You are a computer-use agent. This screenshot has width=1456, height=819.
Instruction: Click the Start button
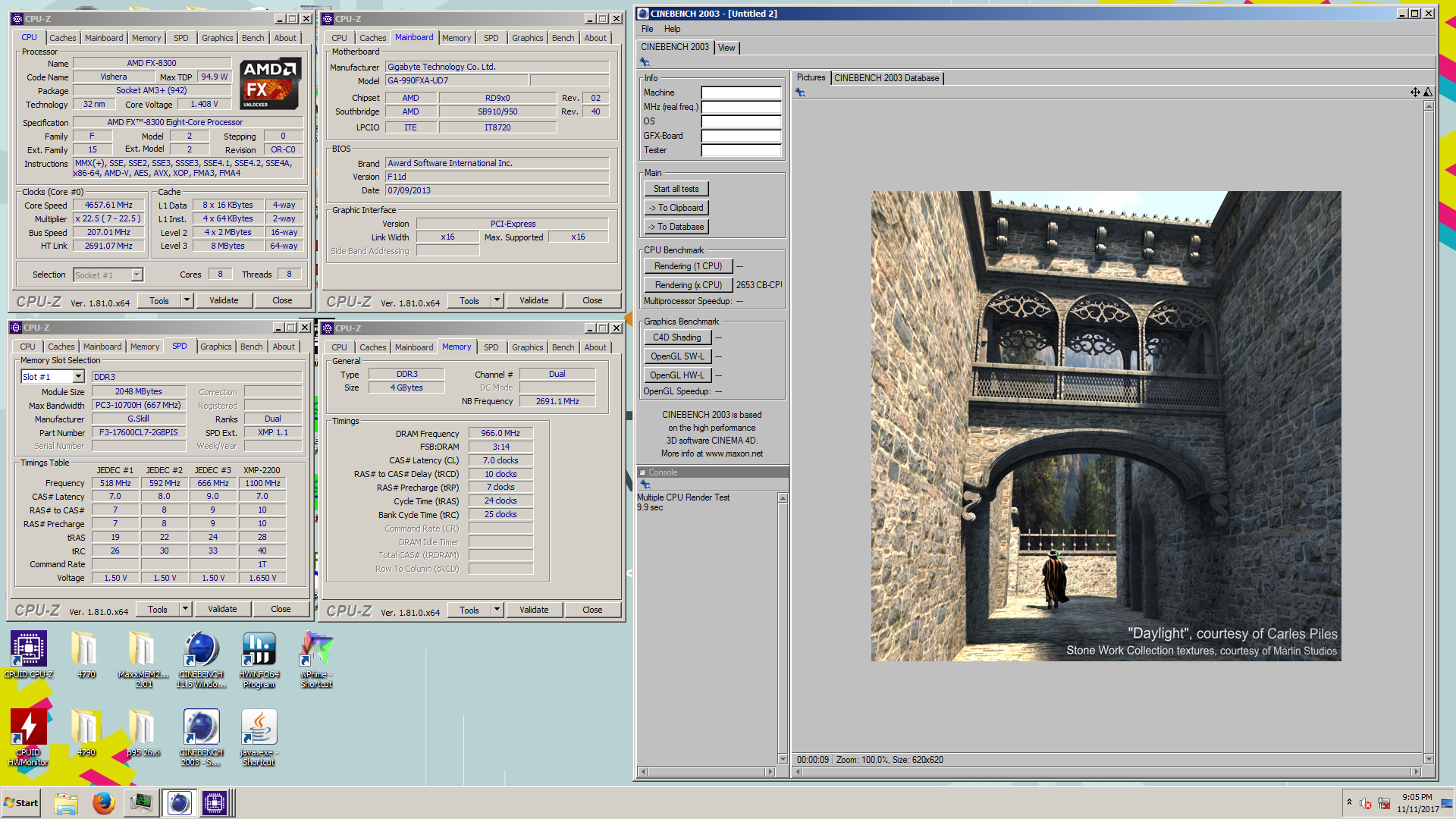[x=20, y=803]
